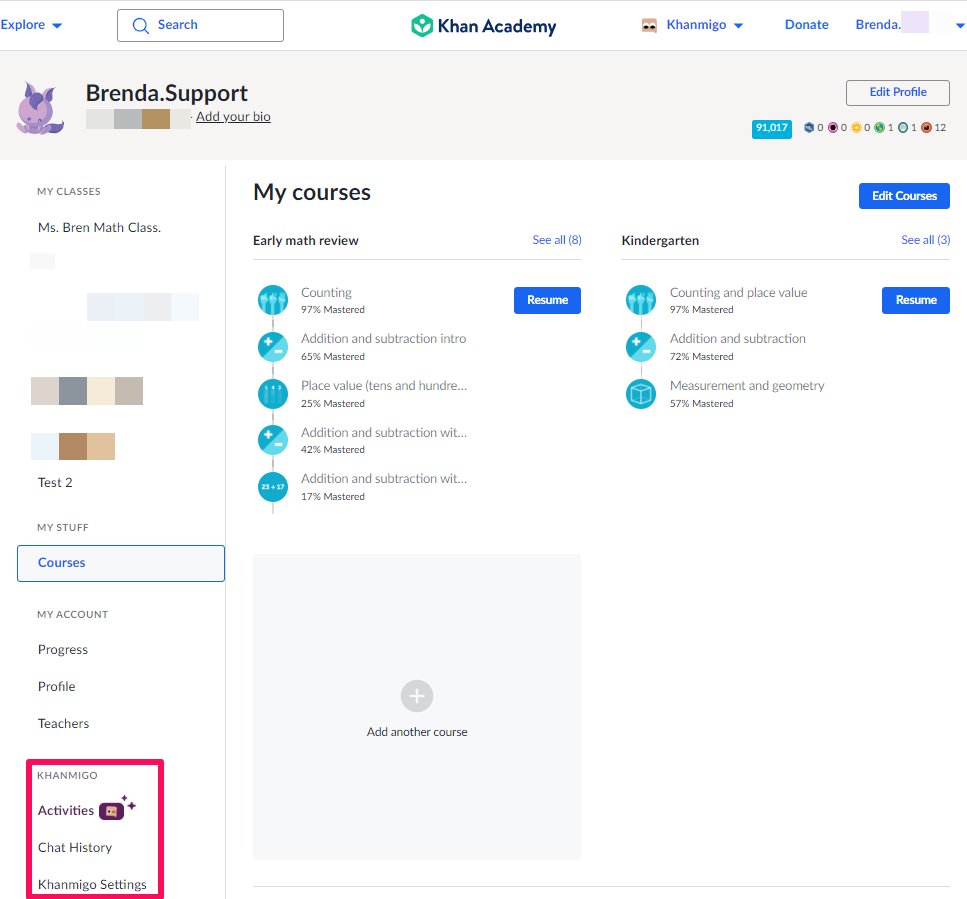
Task: Click the Counting and place value unit icon
Action: click(x=641, y=300)
